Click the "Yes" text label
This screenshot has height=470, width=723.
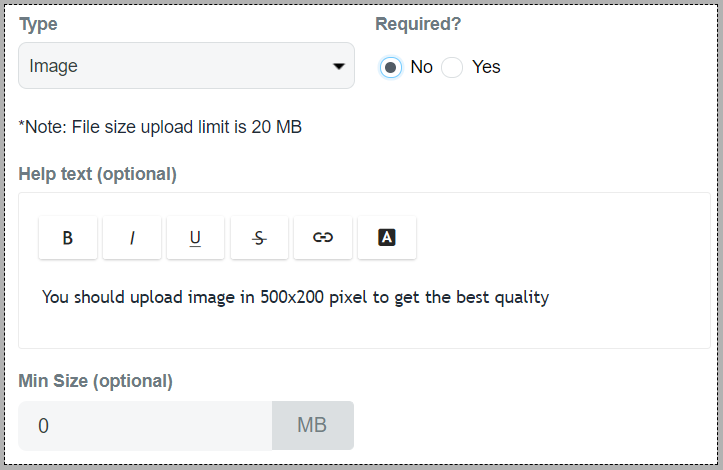click(x=486, y=67)
